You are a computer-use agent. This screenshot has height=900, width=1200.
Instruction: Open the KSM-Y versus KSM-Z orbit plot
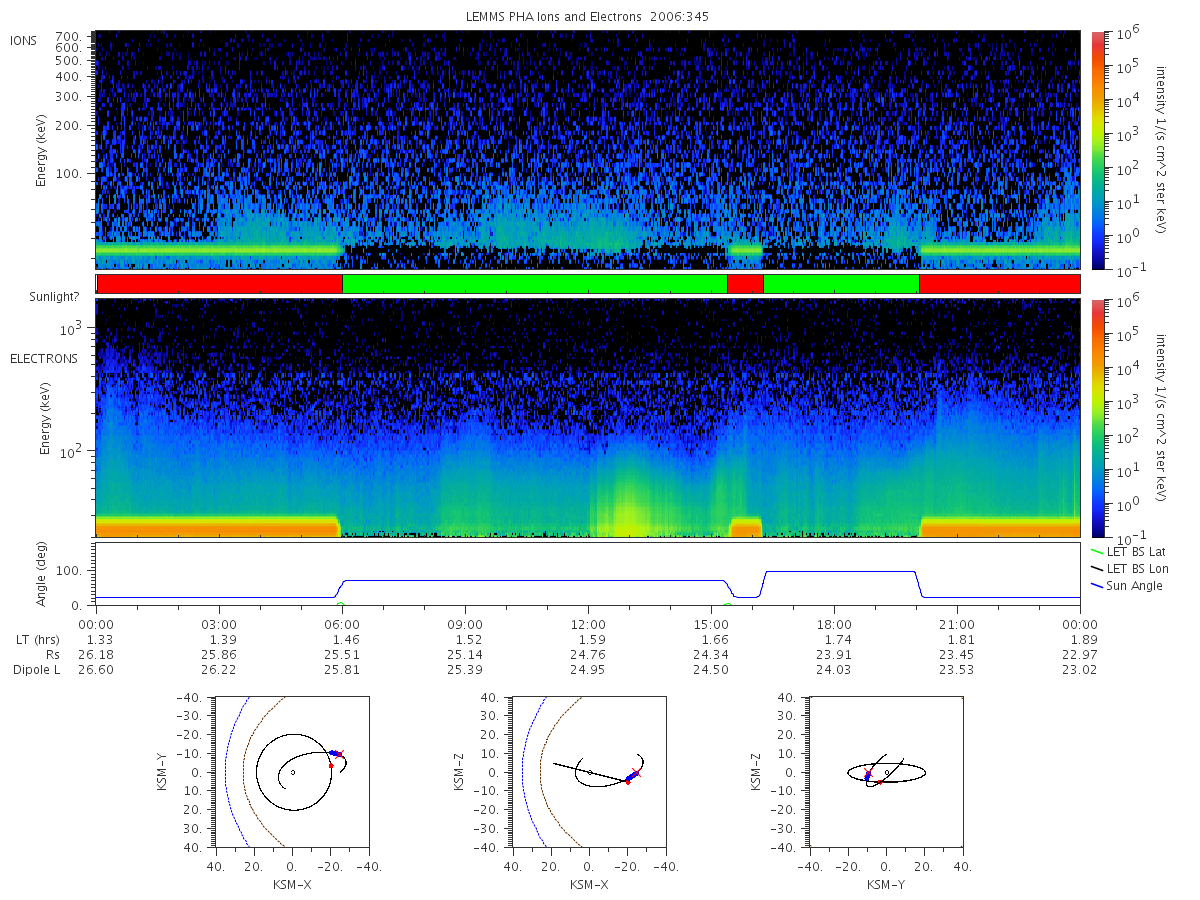click(884, 771)
